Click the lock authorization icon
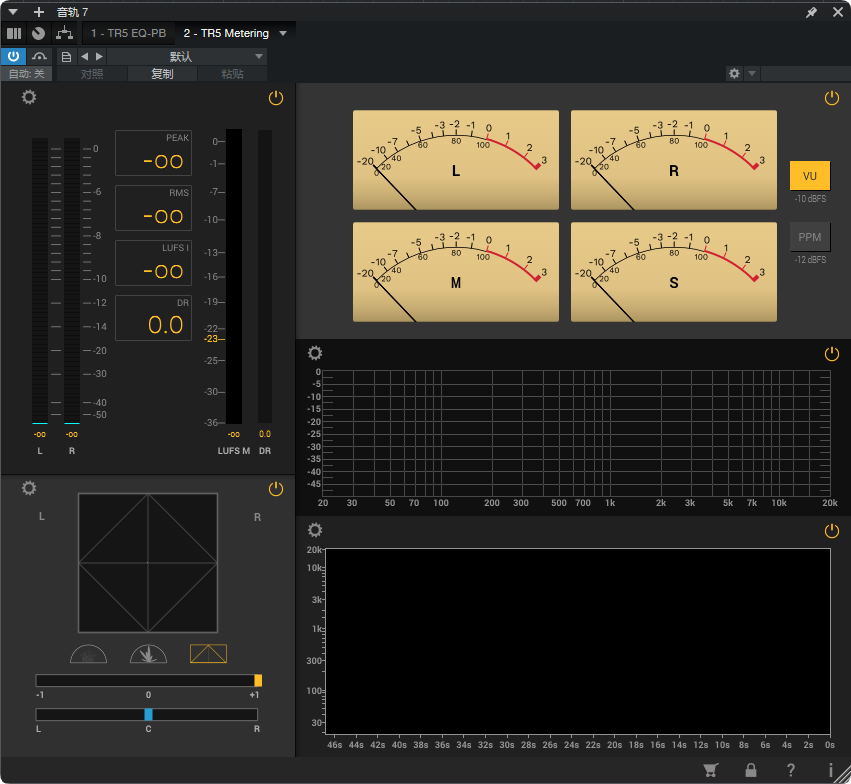The height and width of the screenshot is (784, 851). pos(751,770)
